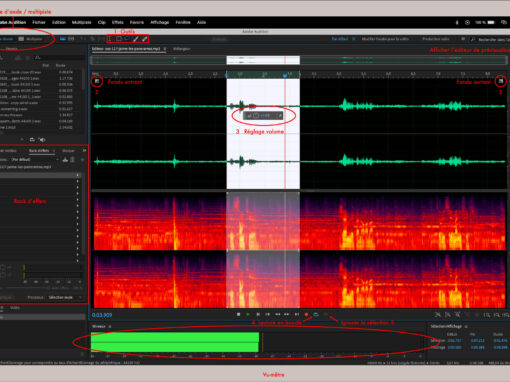510x382 pixels.
Task: Open the Processus selection dropdown
Action: [x=65, y=297]
